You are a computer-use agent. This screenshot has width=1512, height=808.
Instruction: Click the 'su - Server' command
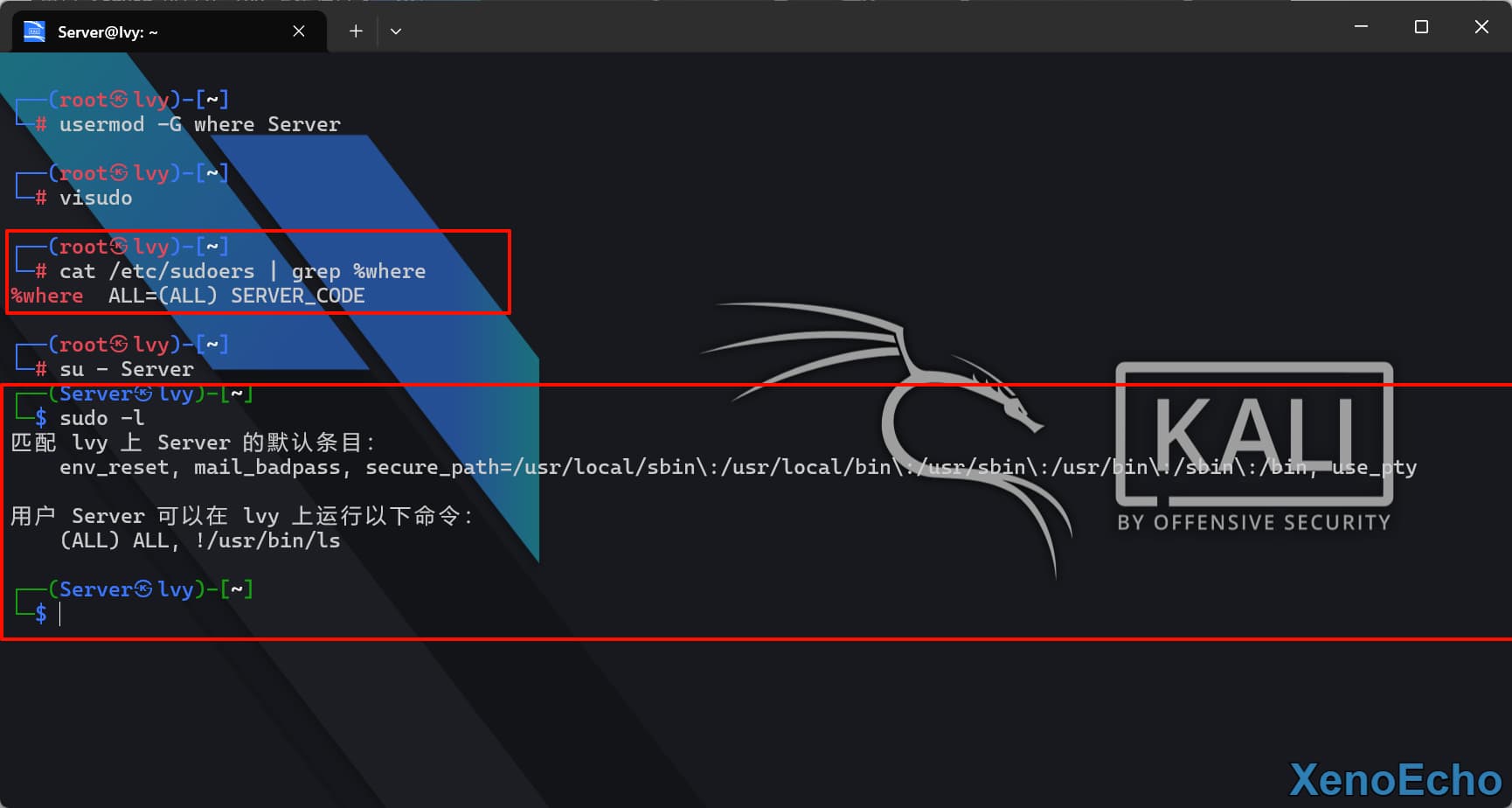tap(126, 369)
